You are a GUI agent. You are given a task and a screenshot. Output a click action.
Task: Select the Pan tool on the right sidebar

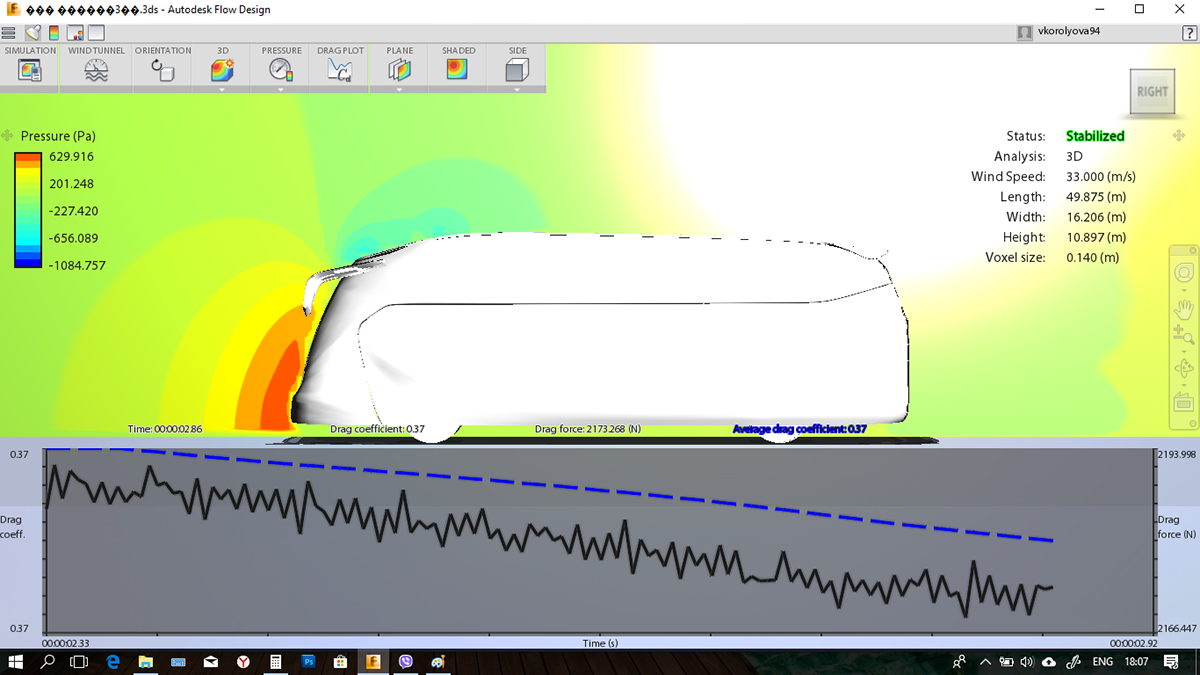pos(1182,308)
